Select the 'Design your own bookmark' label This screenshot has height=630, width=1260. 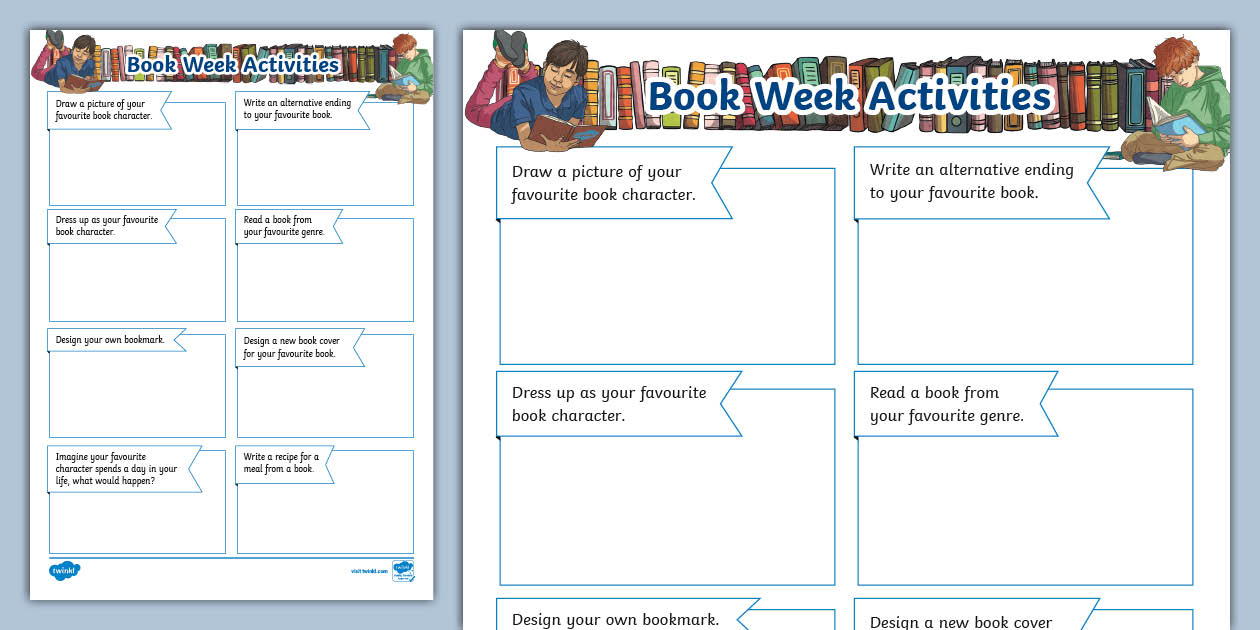click(615, 619)
